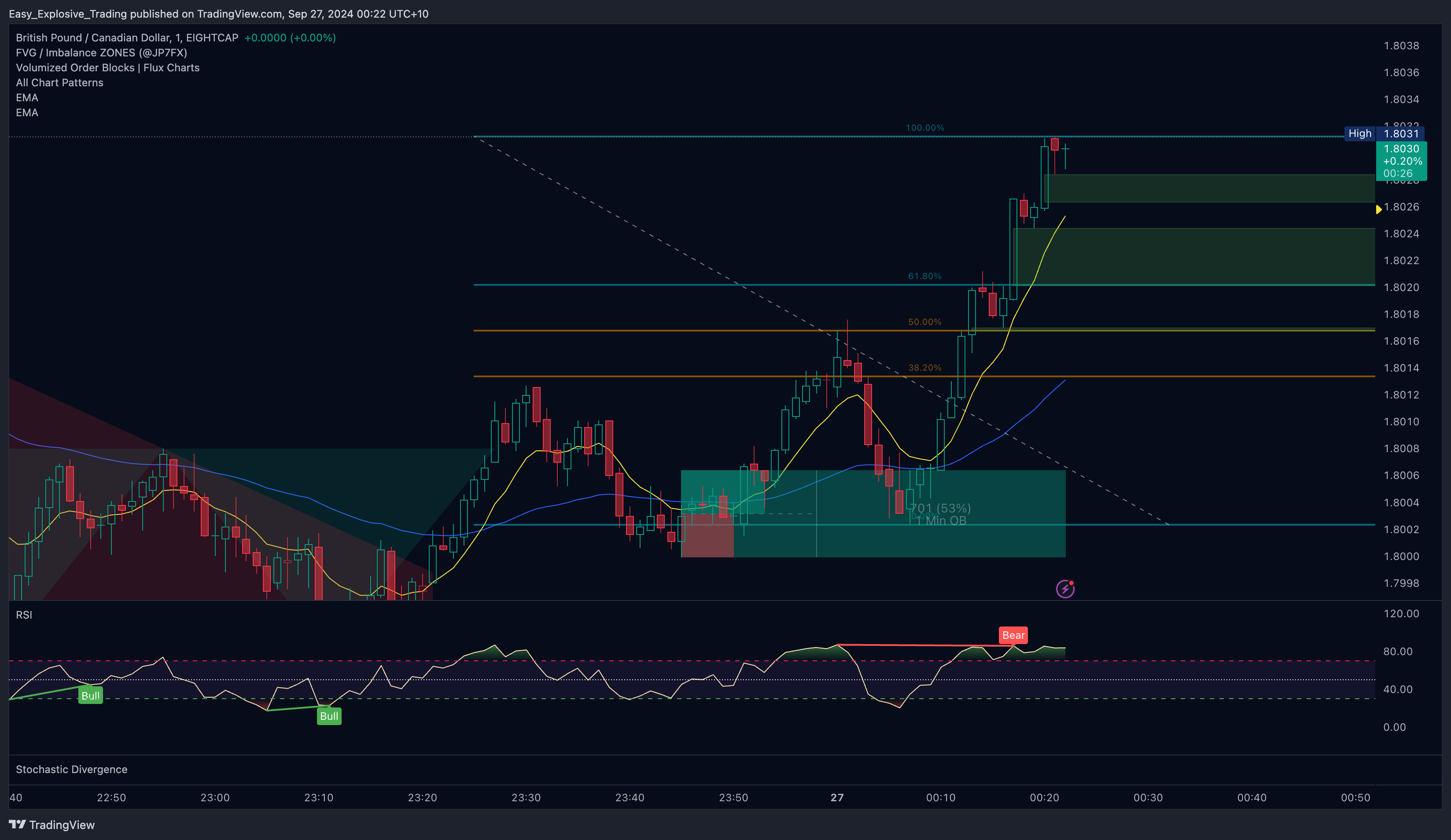The width and height of the screenshot is (1451, 840).
Task: Click the red supply zone box in the order block
Action: 707,535
